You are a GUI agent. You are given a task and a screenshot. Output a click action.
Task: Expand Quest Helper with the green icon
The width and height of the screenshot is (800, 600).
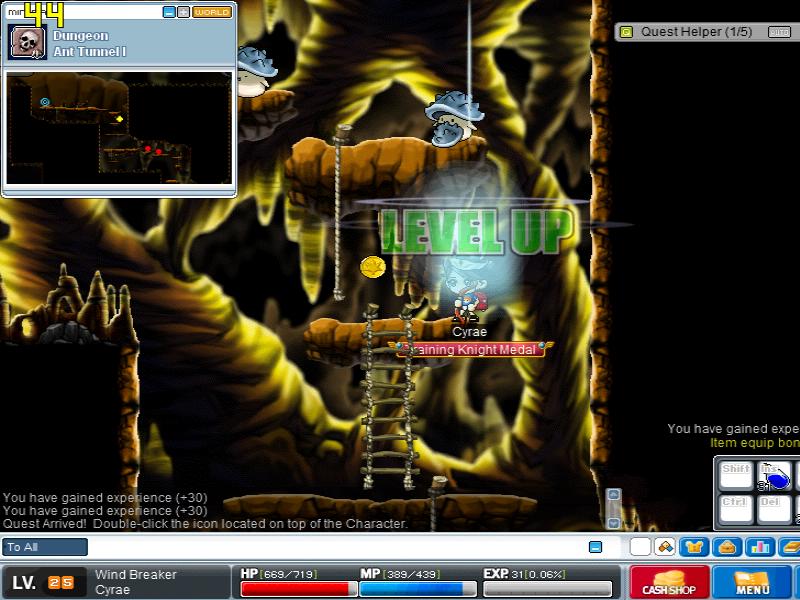coord(626,32)
